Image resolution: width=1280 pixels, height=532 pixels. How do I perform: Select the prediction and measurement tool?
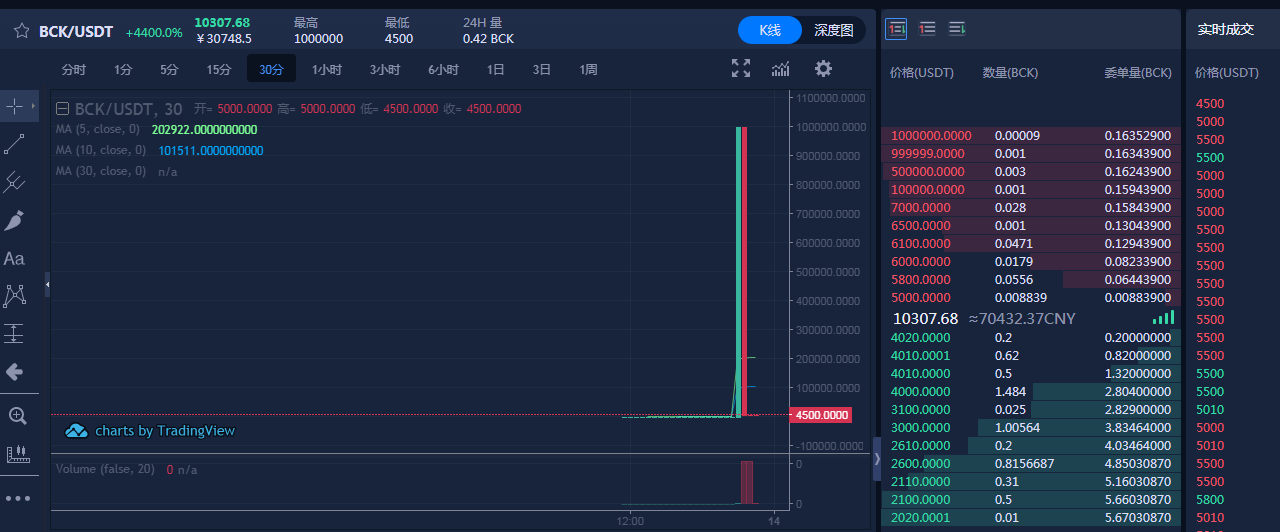(15, 333)
